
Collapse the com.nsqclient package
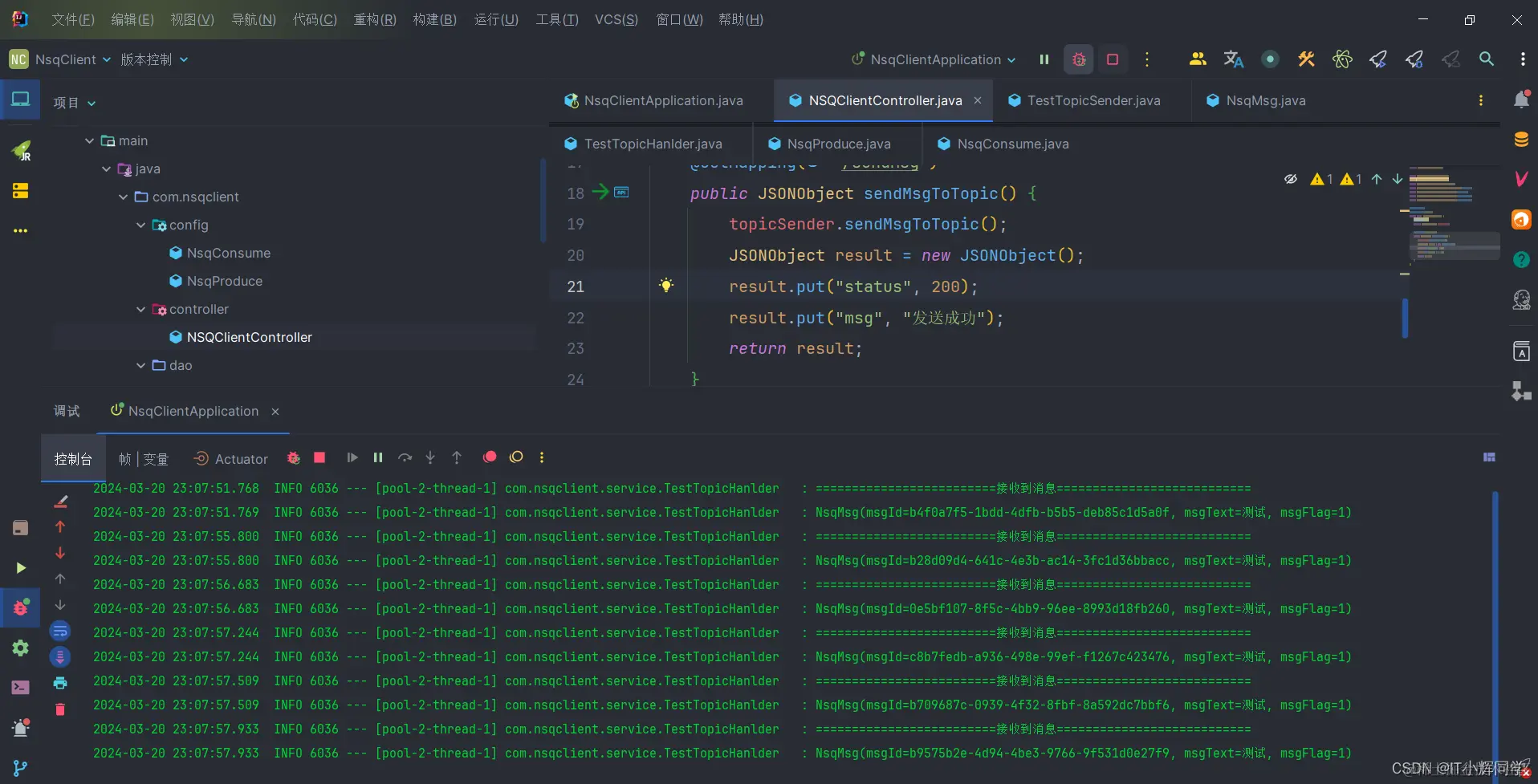(x=123, y=197)
